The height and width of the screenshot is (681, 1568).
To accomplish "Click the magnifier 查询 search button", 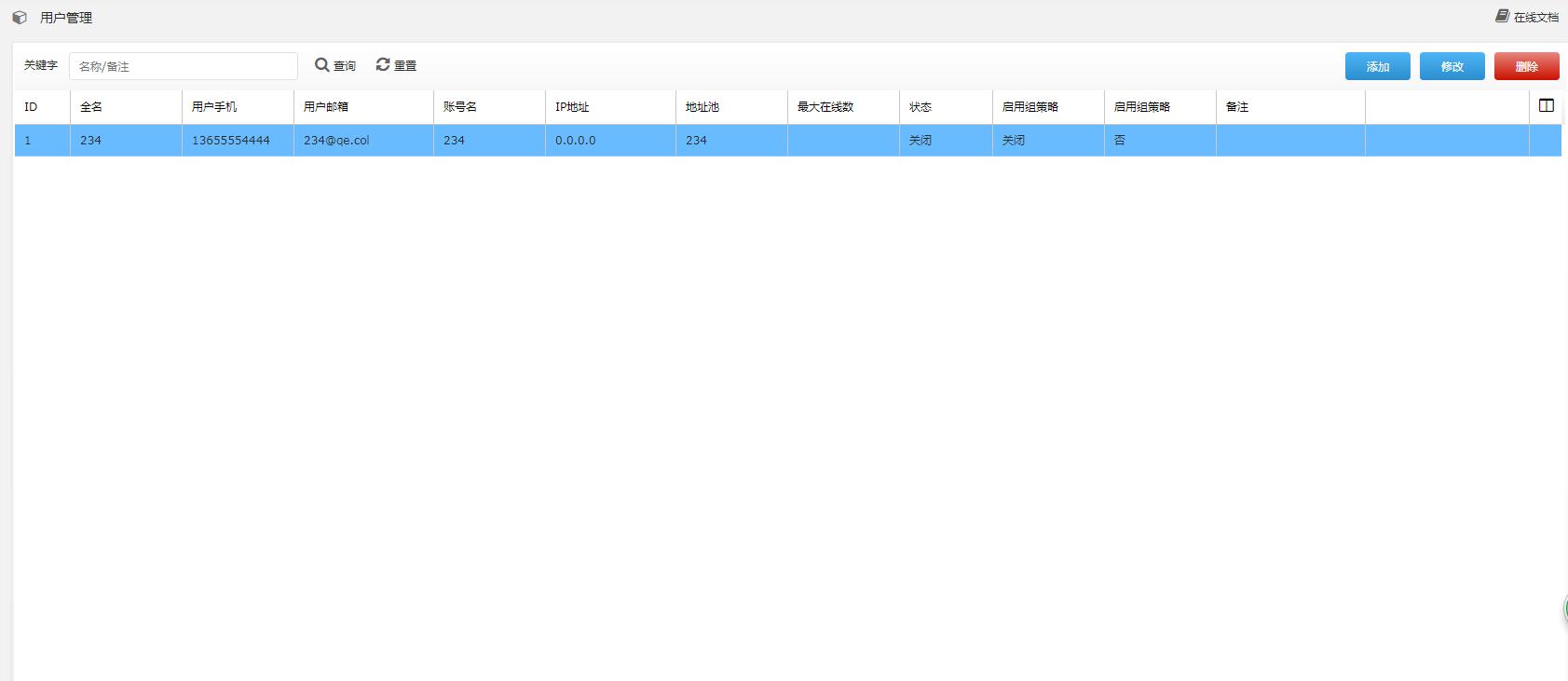I will [x=335, y=65].
